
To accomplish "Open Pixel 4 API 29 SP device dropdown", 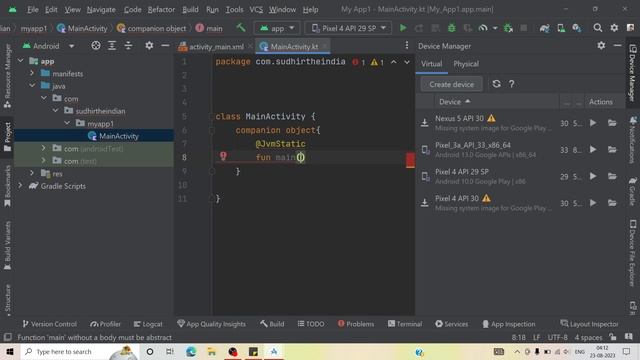I will pyautogui.click(x=348, y=28).
